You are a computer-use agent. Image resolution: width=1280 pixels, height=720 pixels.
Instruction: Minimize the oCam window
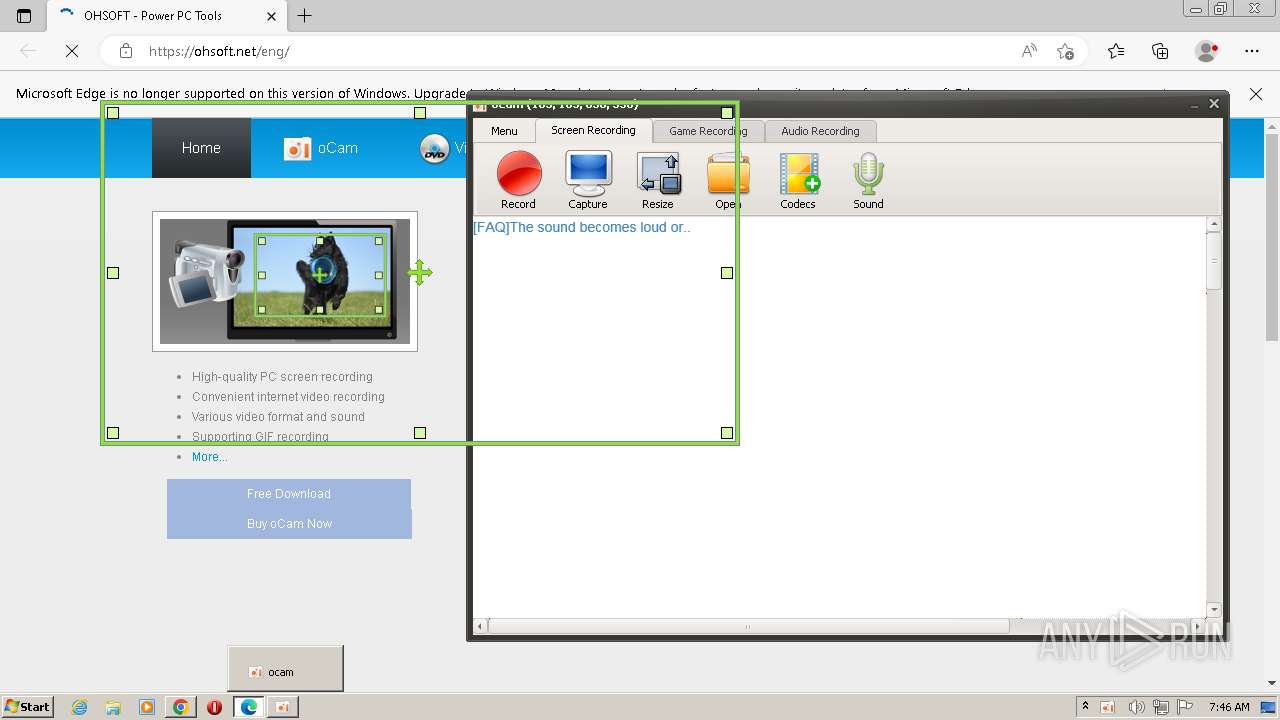click(1195, 104)
